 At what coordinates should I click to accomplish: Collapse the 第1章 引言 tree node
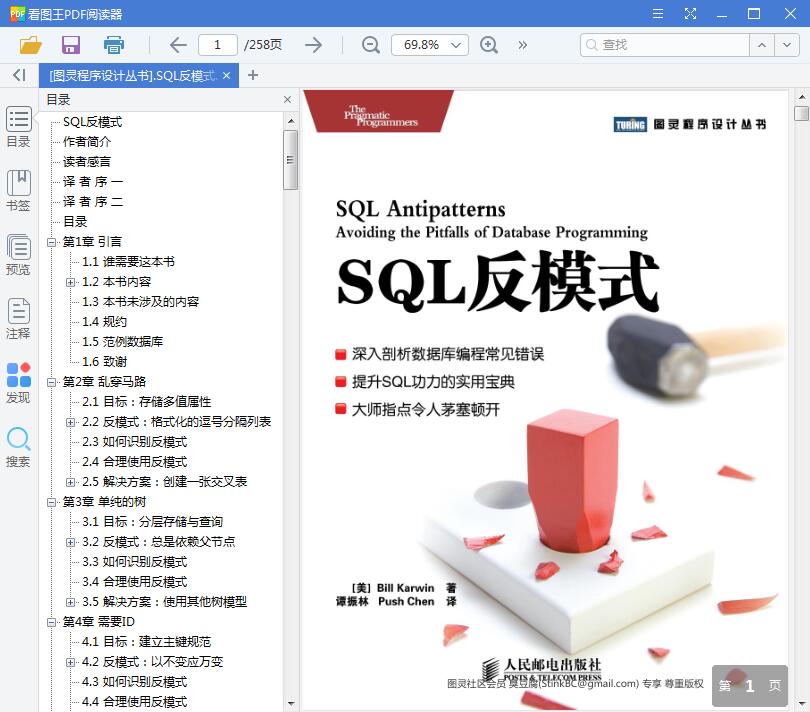(x=51, y=242)
